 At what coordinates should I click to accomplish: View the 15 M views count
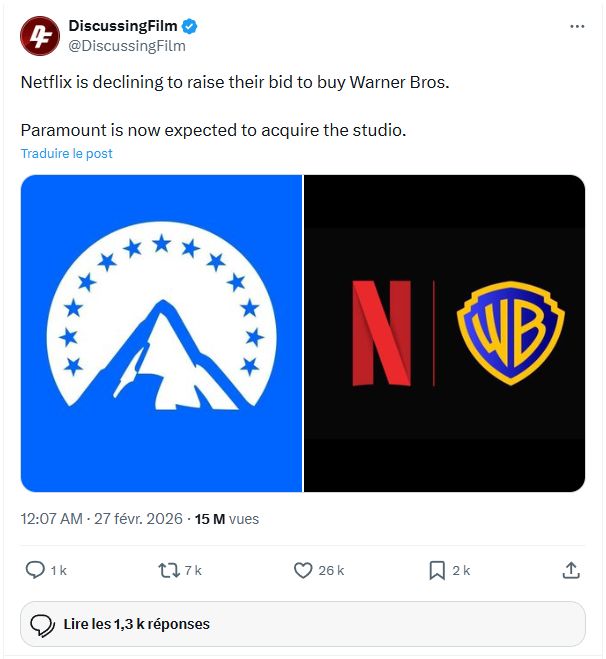[227, 519]
